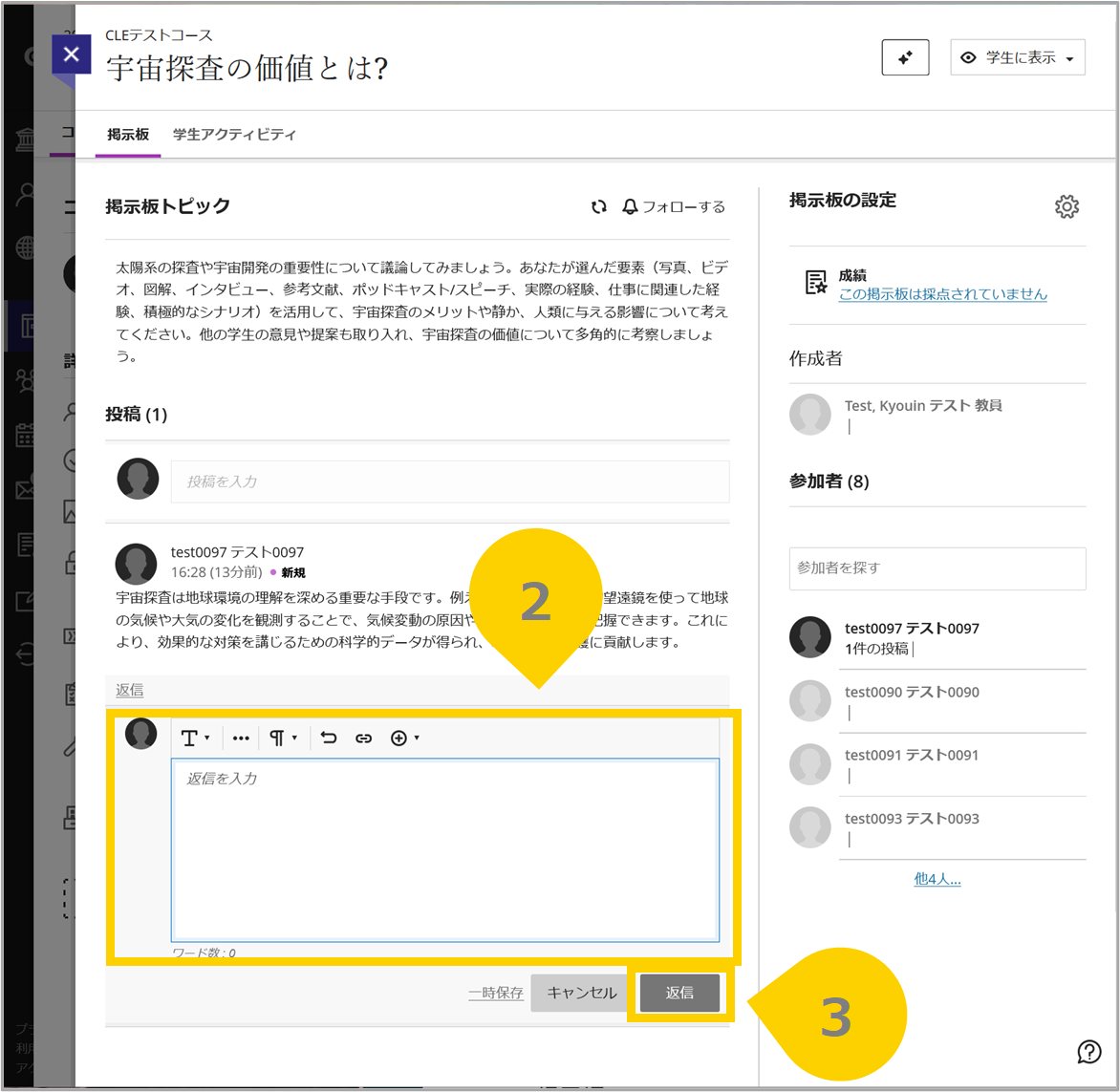1120x1092 pixels.
Task: Click the more options ellipsis in editor
Action: pyautogui.click(x=241, y=738)
